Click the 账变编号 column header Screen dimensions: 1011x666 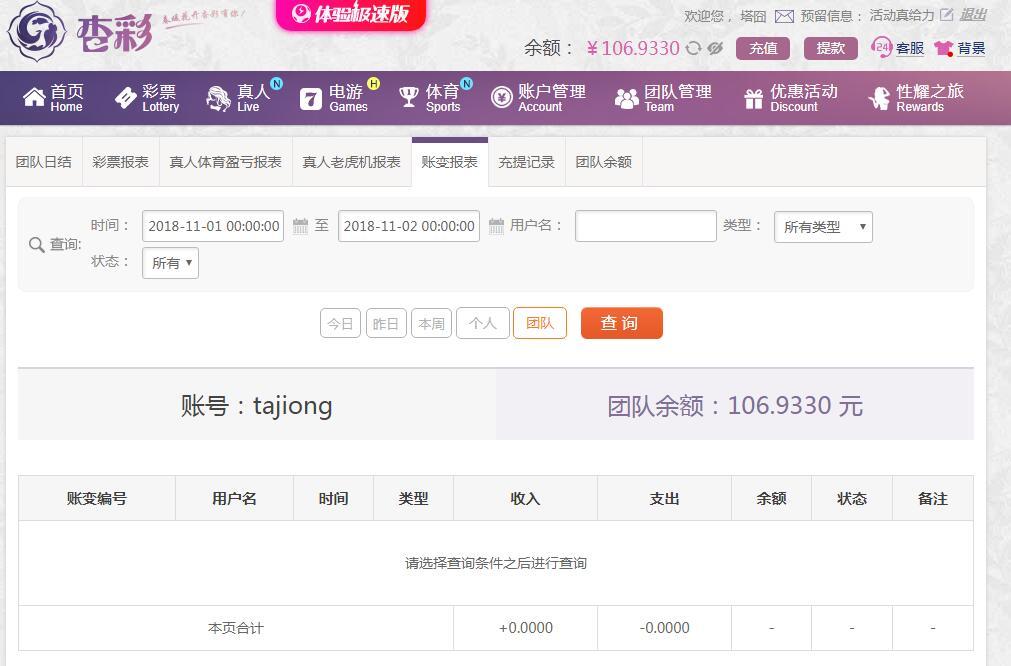[x=97, y=498]
